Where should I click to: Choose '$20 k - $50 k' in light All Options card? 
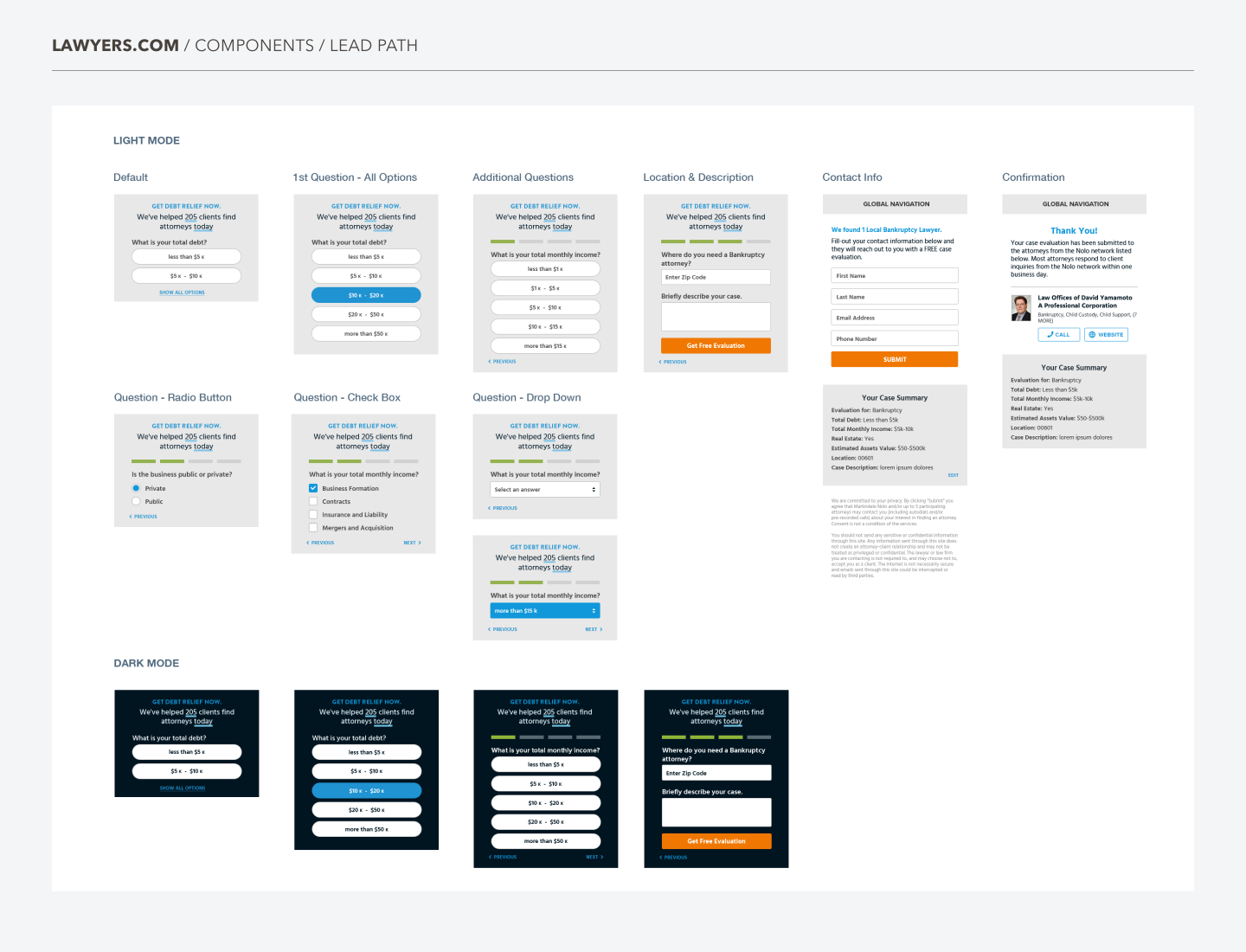(x=366, y=314)
